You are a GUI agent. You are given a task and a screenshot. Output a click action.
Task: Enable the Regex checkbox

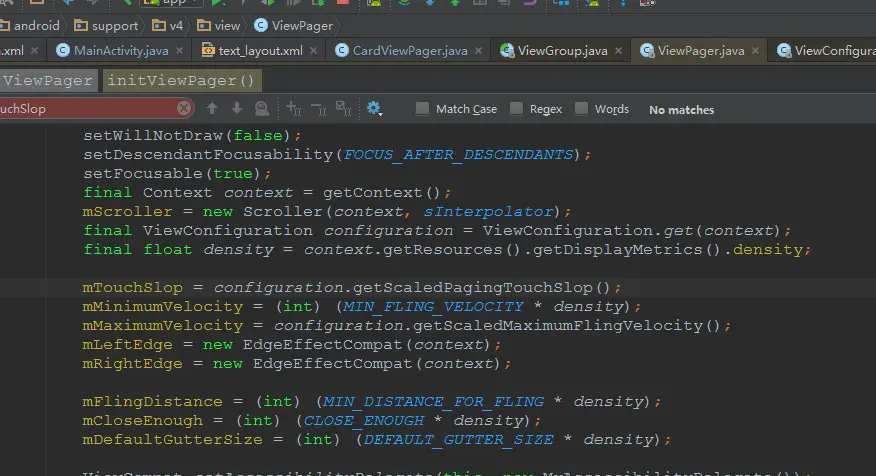pos(516,108)
